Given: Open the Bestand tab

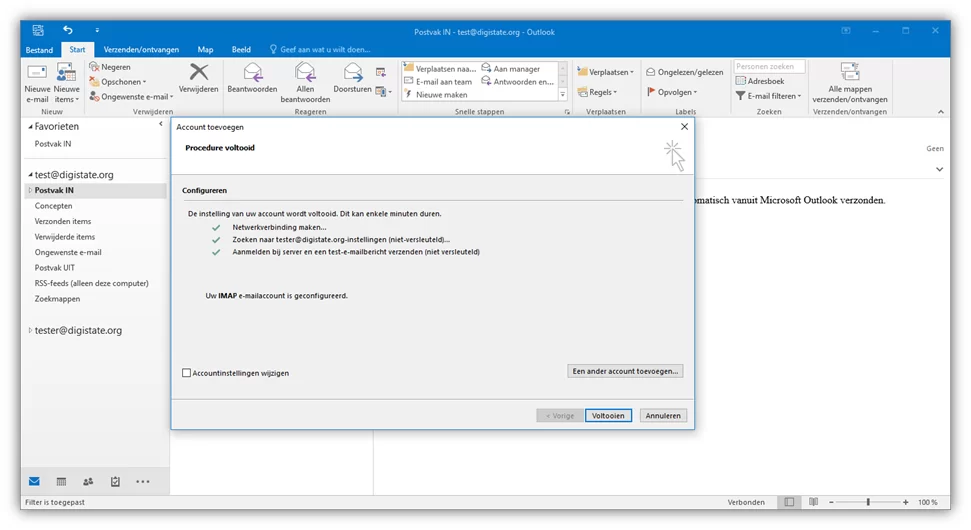Looking at the screenshot, I should coord(39,50).
